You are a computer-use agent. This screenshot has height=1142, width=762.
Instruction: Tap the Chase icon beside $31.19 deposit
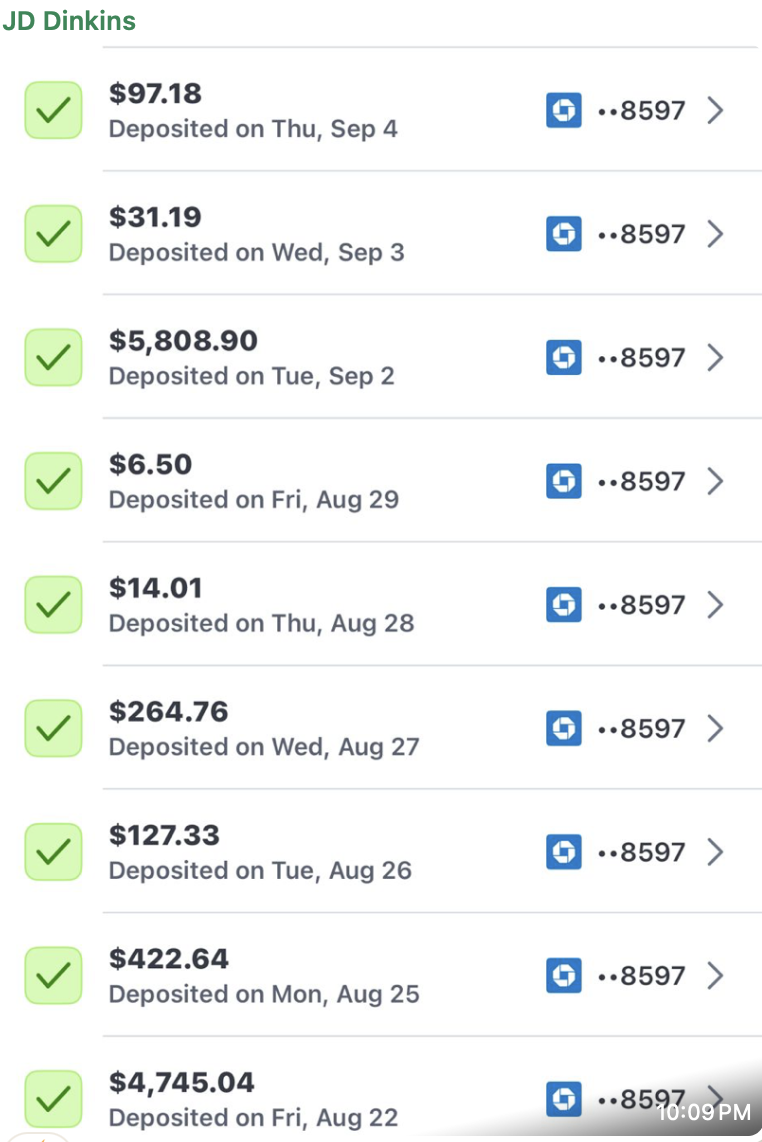[564, 234]
